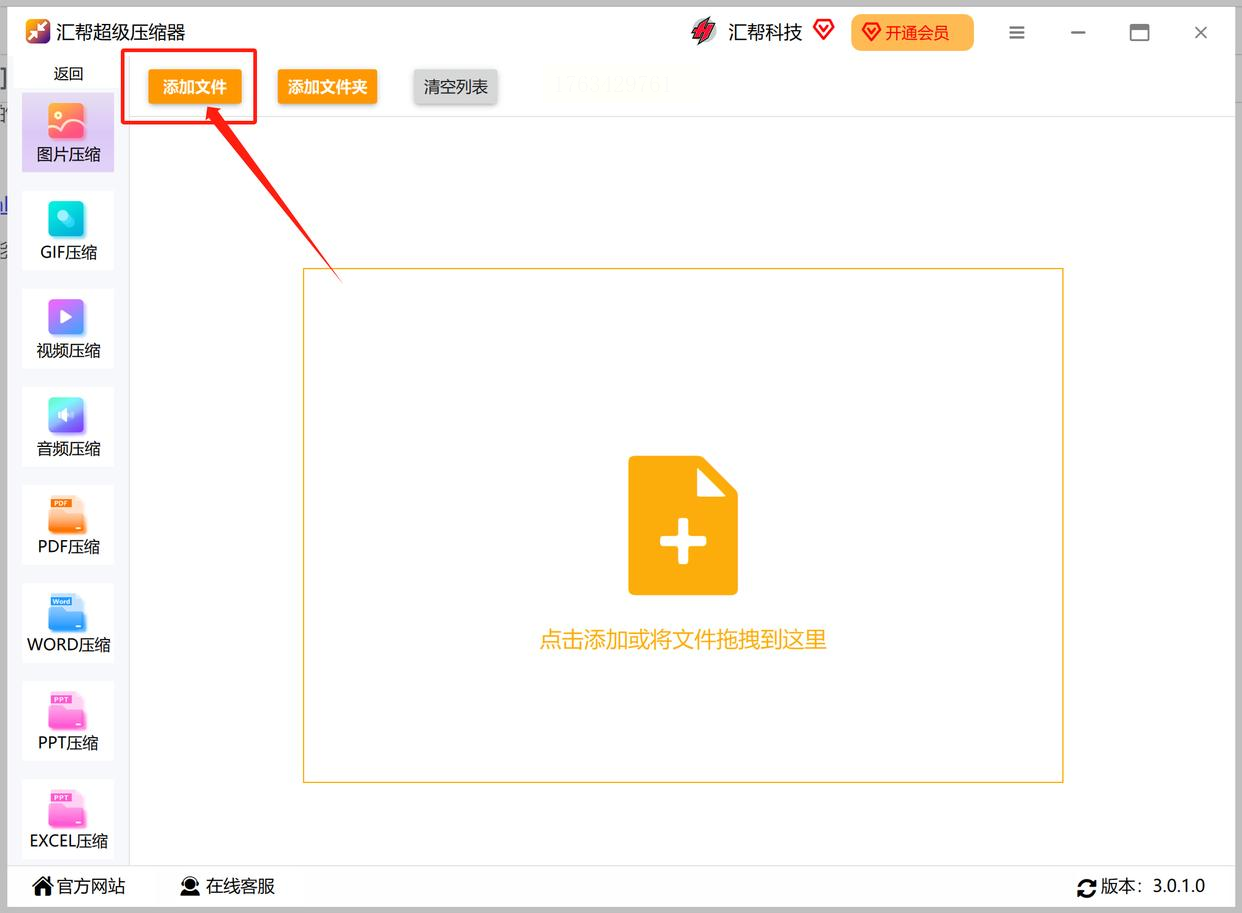The image size is (1242, 913).
Task: Open the EXCEL压缩 tool
Action: (68, 819)
